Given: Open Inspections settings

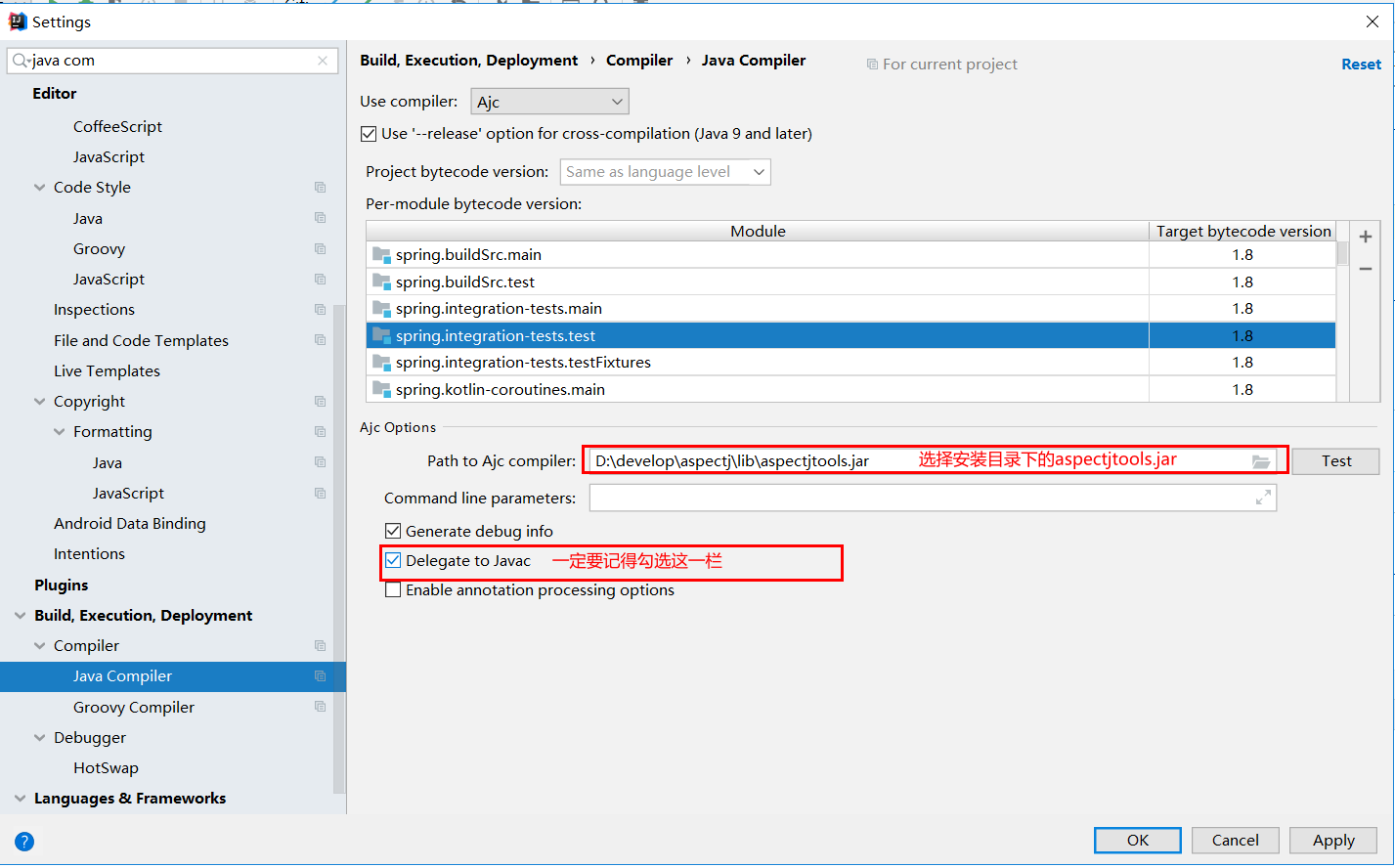Looking at the screenshot, I should (x=94, y=309).
